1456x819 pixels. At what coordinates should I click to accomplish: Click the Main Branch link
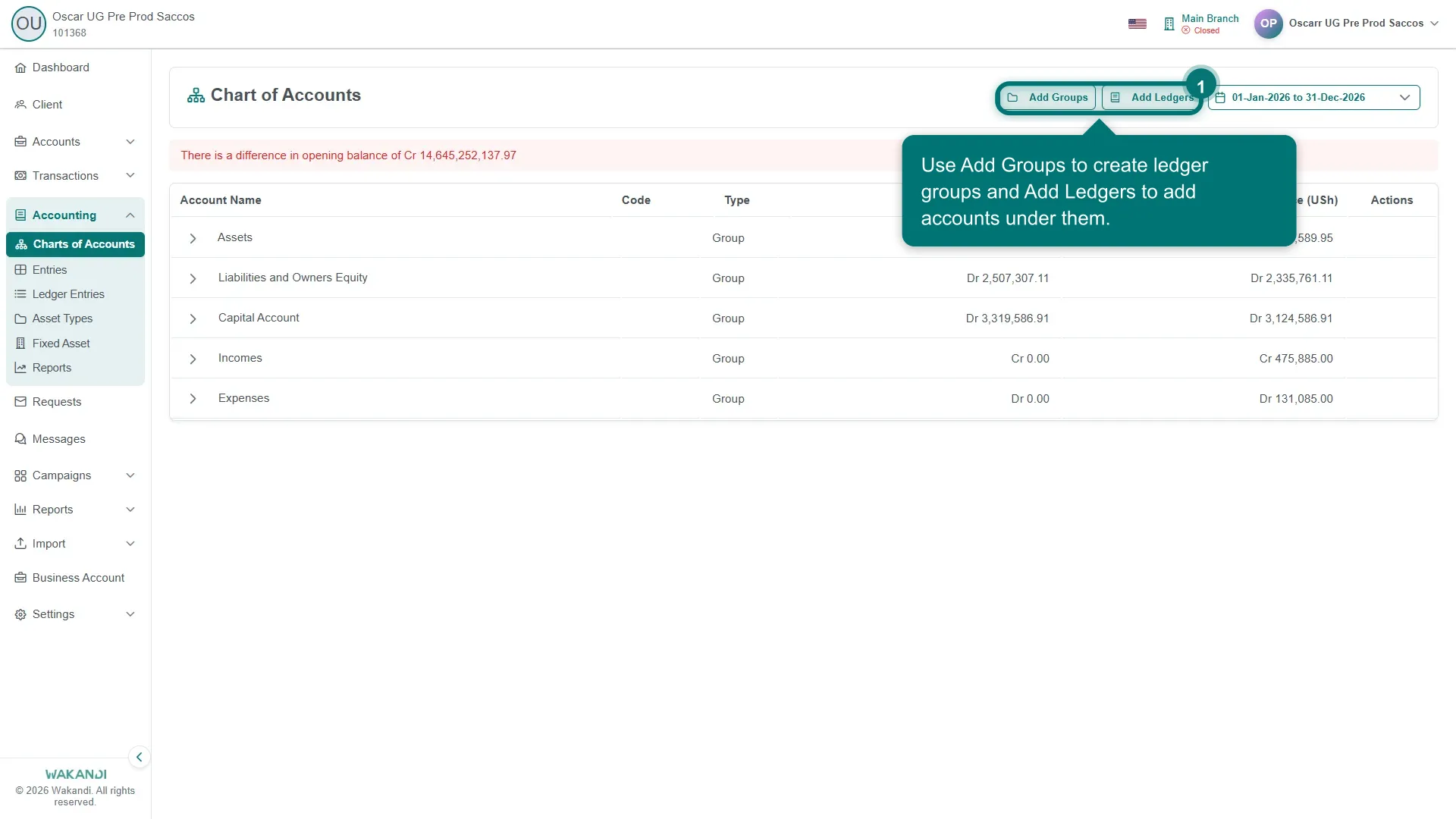click(x=1210, y=18)
